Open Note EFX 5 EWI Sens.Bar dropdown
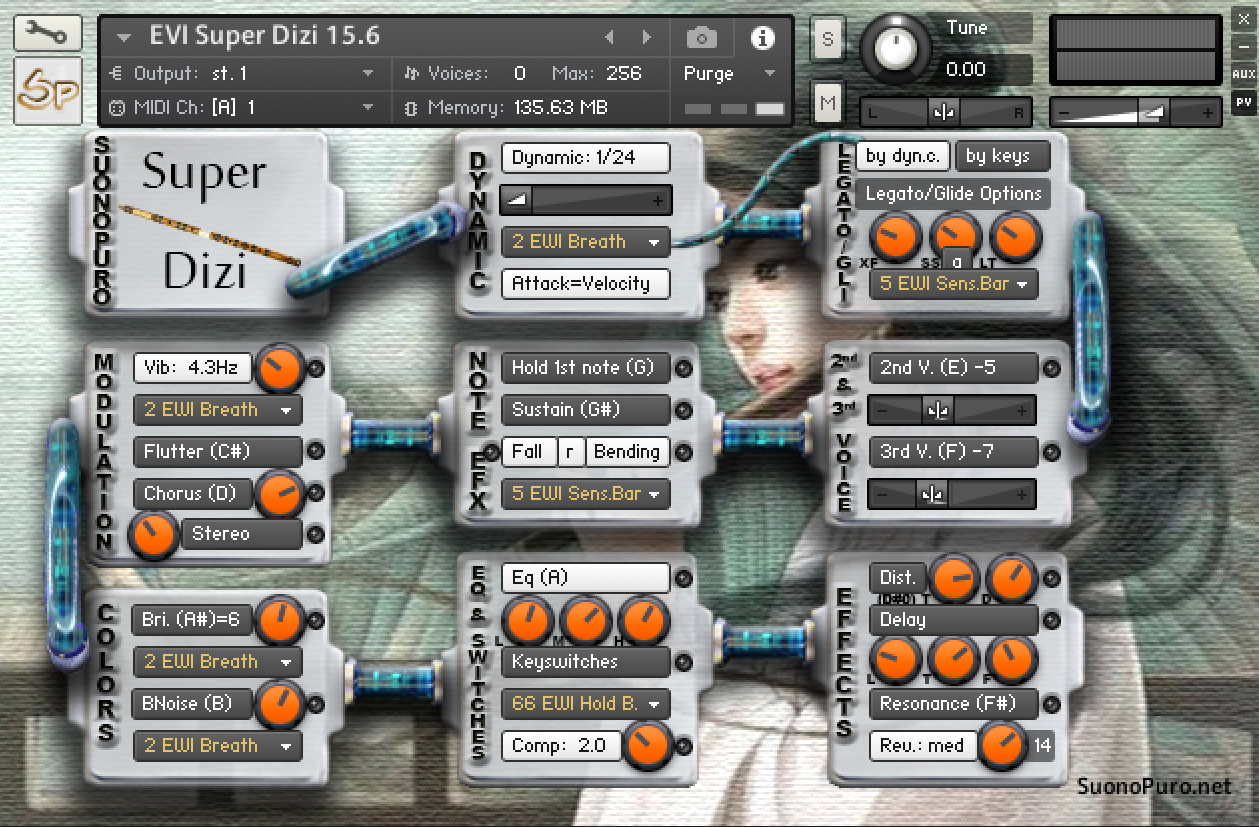Viewport: 1259px width, 827px height. click(585, 494)
